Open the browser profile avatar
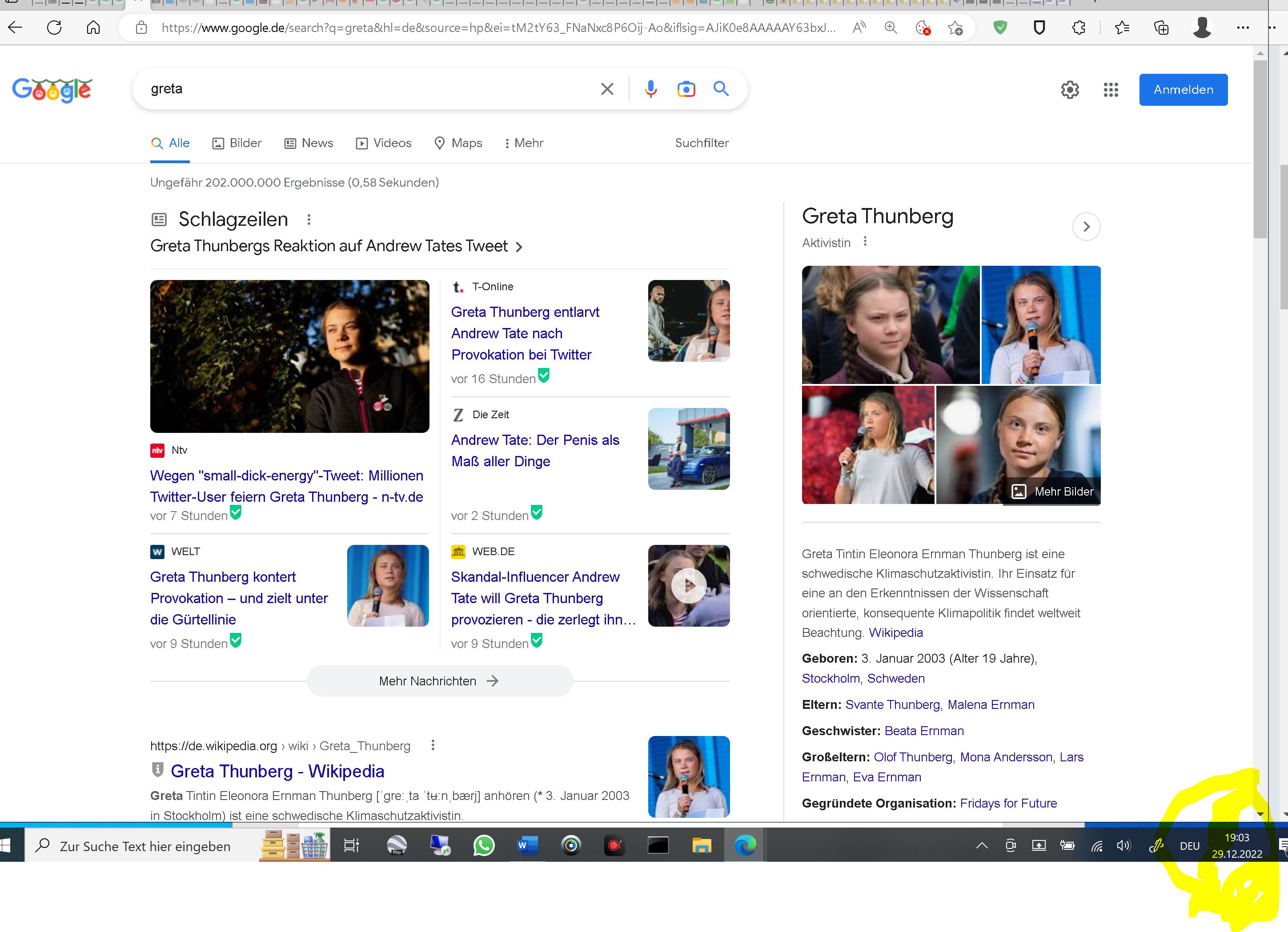The image size is (1288, 932). (1202, 27)
